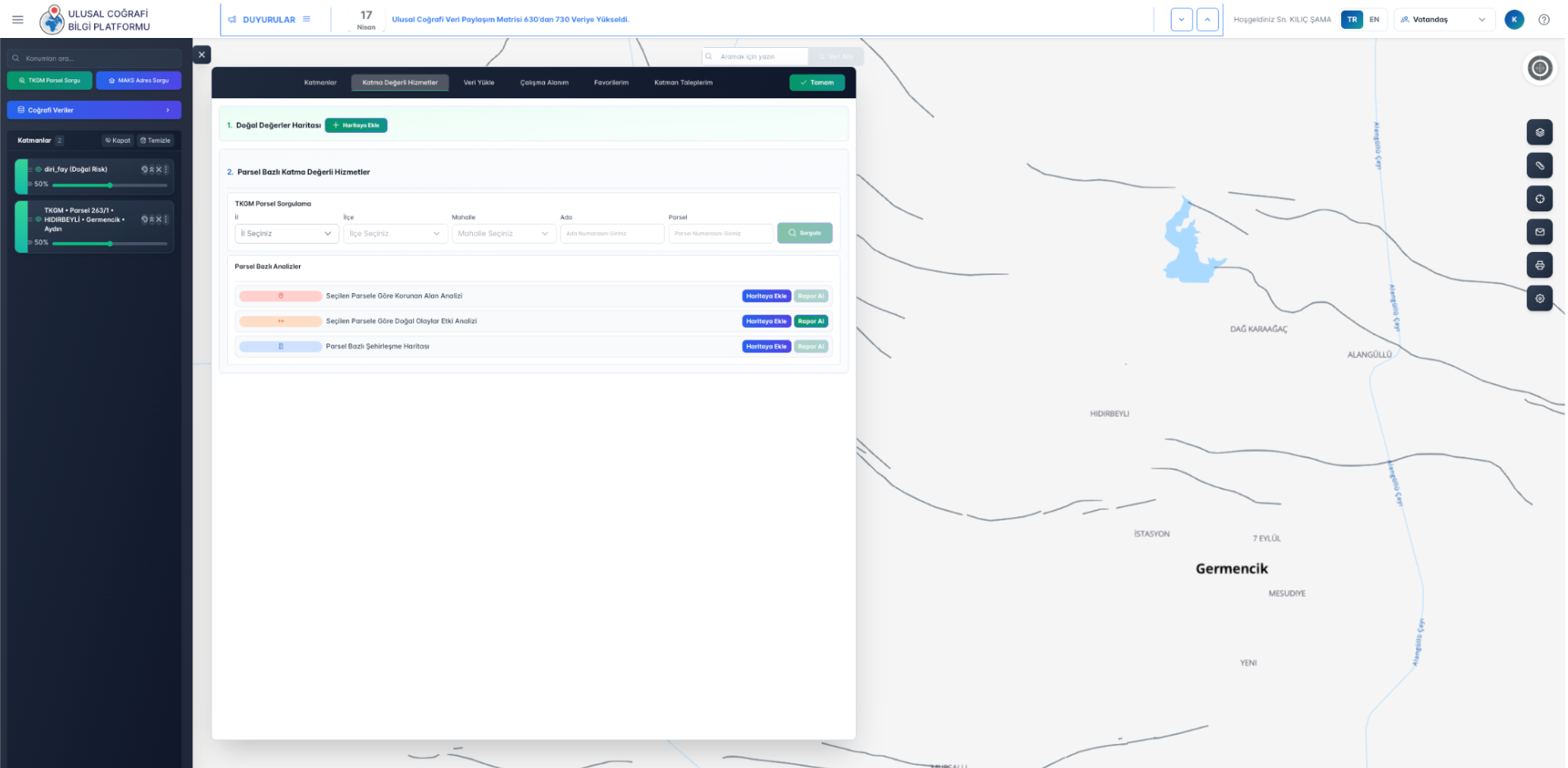Screen dimensions: 1568x768
Task: Show previous announcement with up chevron
Action: coord(1207,20)
